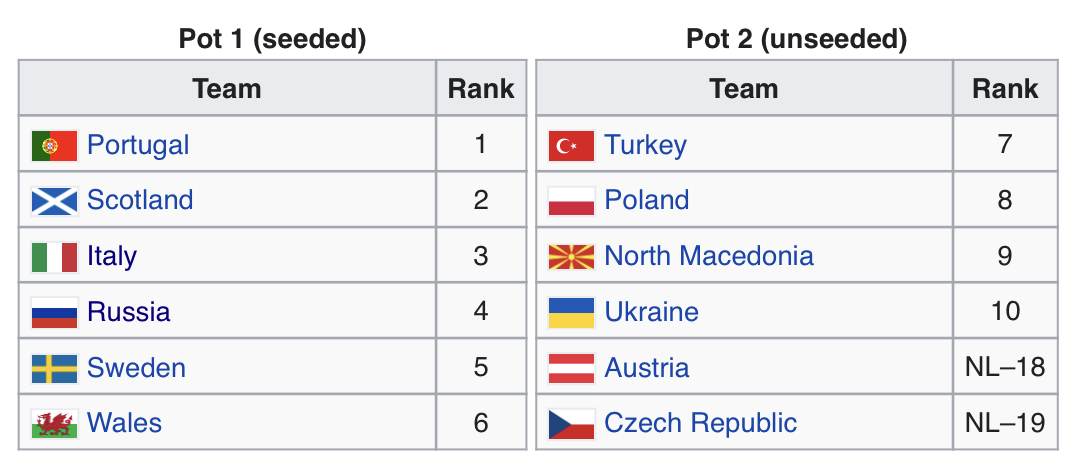The width and height of the screenshot is (1084, 467).
Task: Follow the Sweden link
Action: pyautogui.click(x=136, y=367)
